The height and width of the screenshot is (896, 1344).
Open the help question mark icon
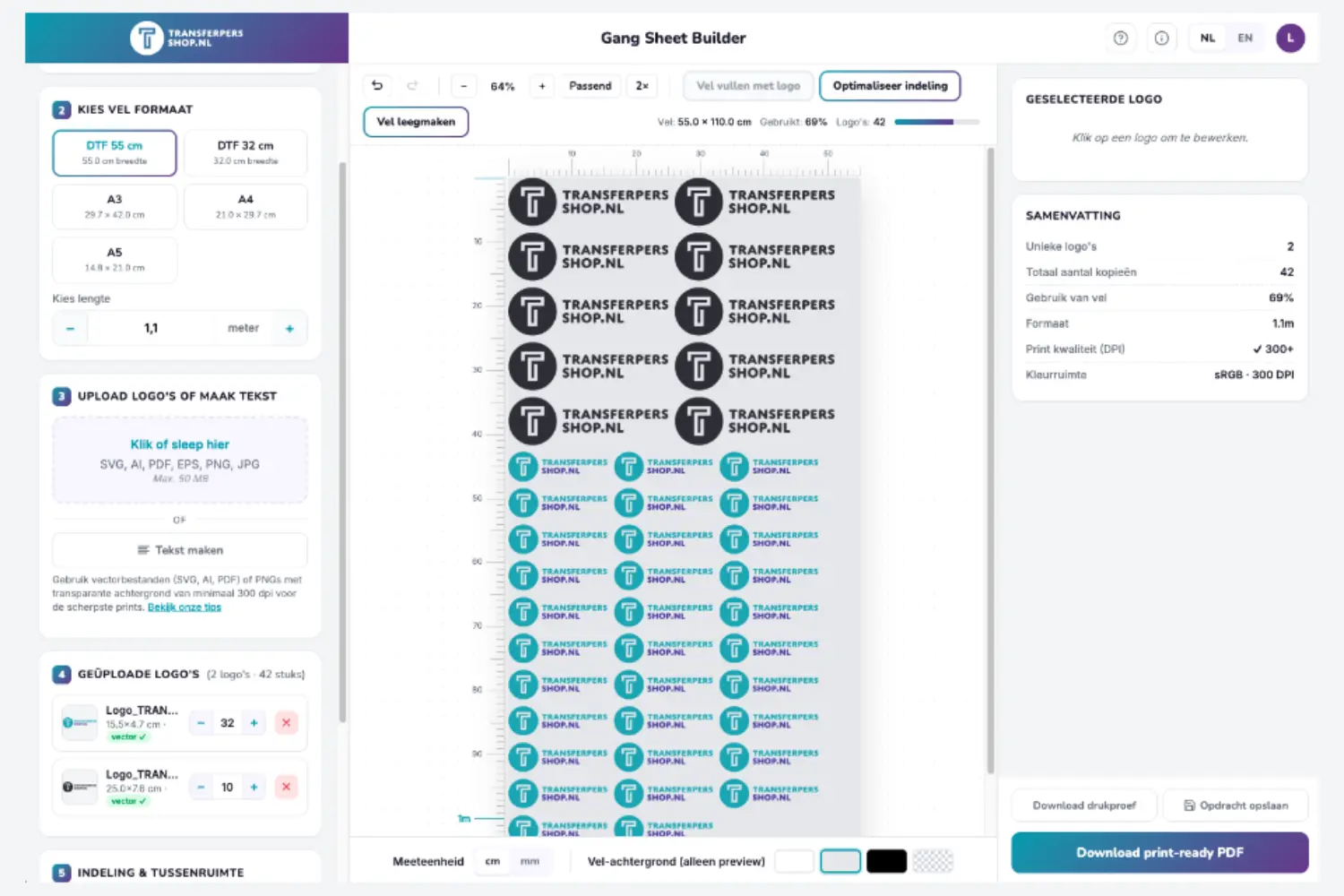1121,38
